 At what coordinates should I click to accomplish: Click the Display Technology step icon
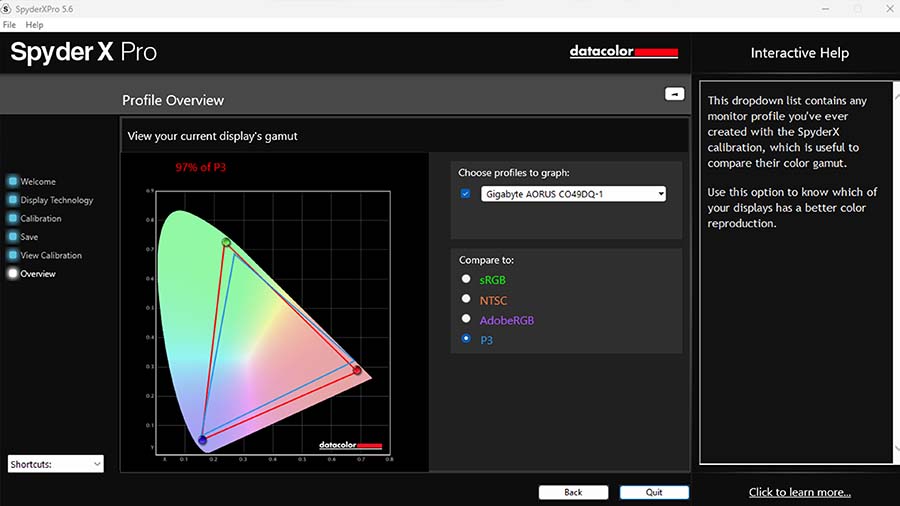click(12, 200)
